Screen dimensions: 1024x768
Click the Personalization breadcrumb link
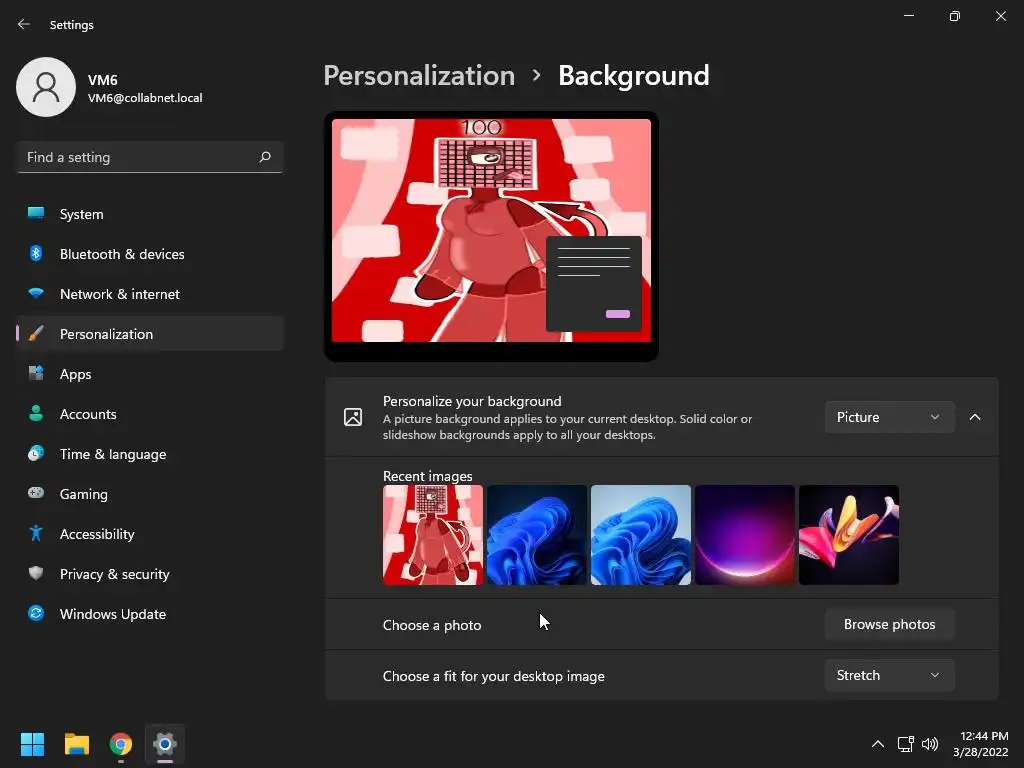(419, 76)
